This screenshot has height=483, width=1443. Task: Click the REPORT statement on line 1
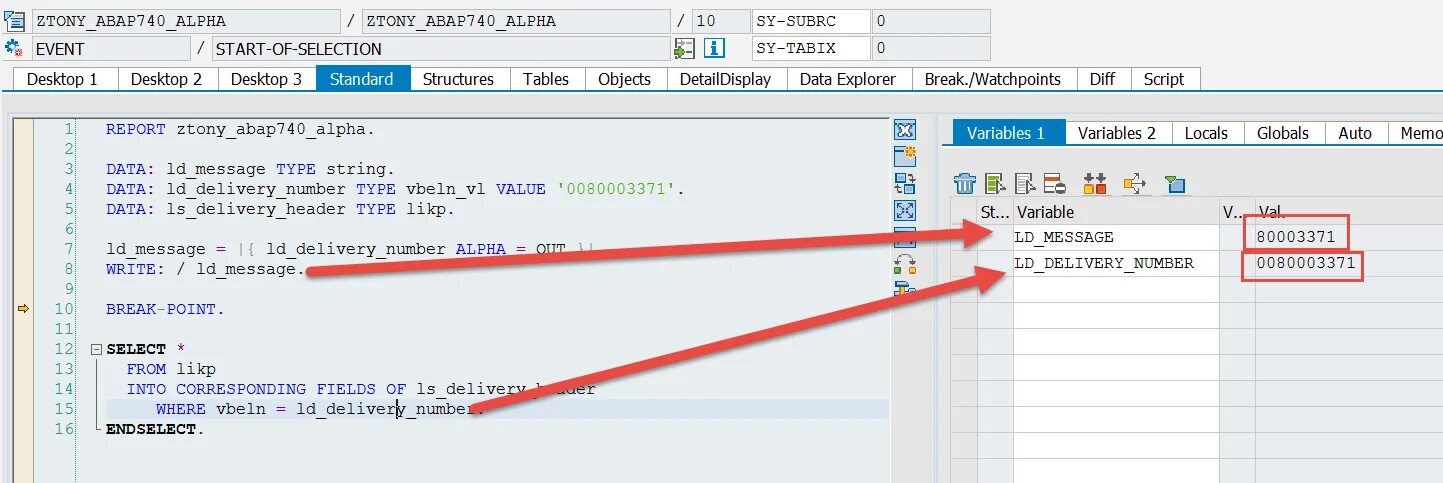point(240,129)
